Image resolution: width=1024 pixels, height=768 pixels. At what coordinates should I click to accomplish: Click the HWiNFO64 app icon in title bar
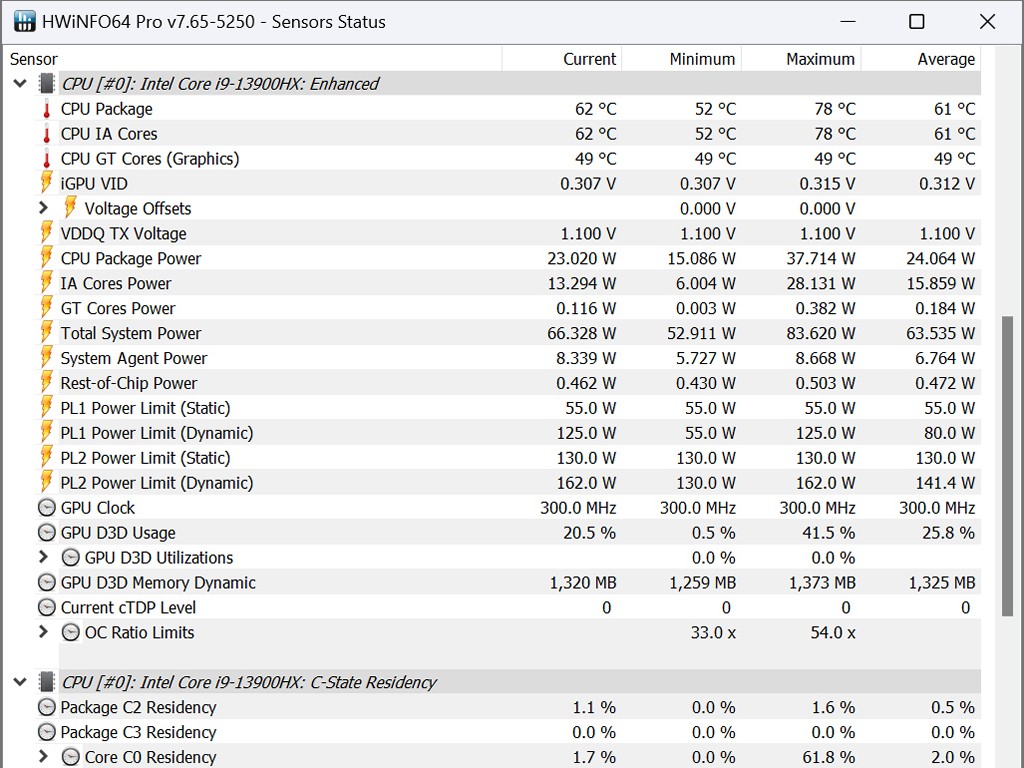[x=24, y=21]
